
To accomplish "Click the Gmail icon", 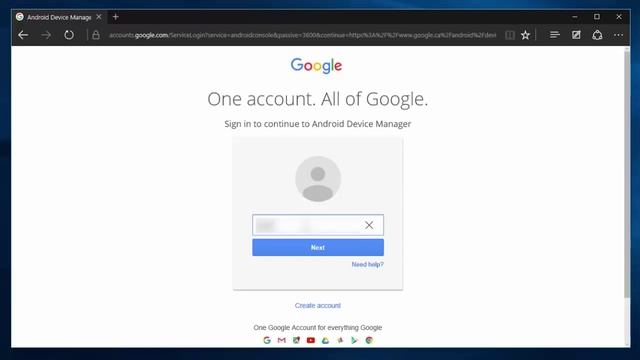I will pyautogui.click(x=282, y=340).
